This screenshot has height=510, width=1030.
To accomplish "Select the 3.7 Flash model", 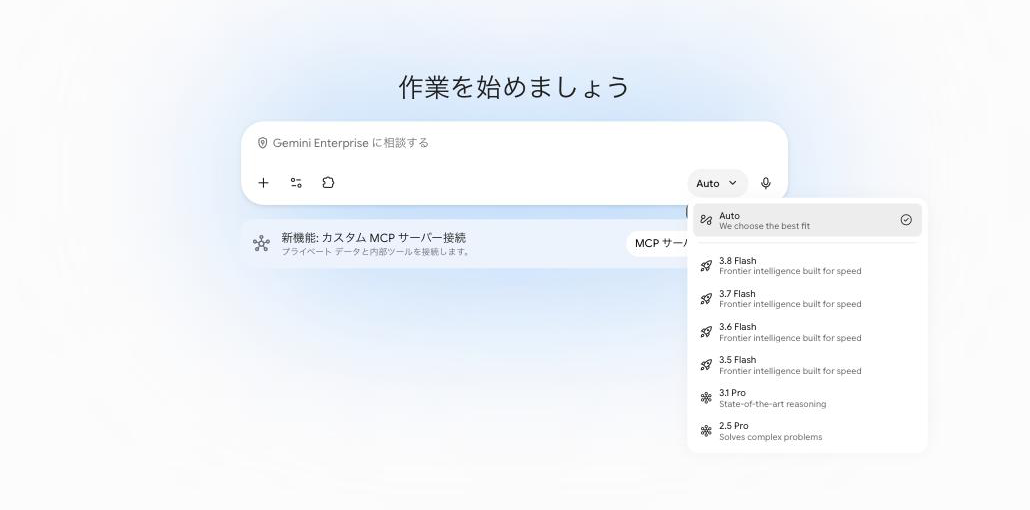I will (x=807, y=298).
